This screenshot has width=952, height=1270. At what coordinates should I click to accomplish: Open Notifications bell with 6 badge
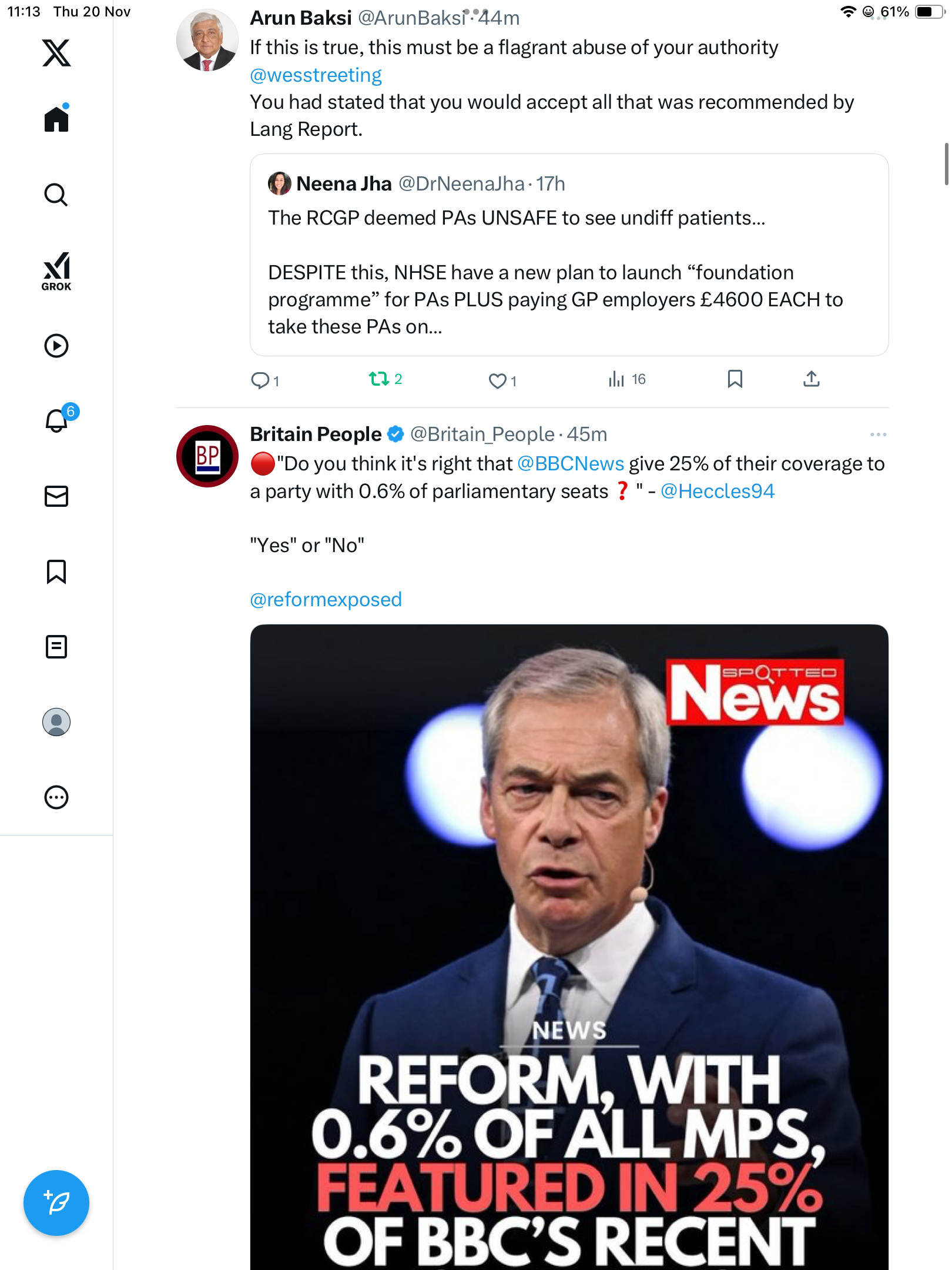pos(56,421)
